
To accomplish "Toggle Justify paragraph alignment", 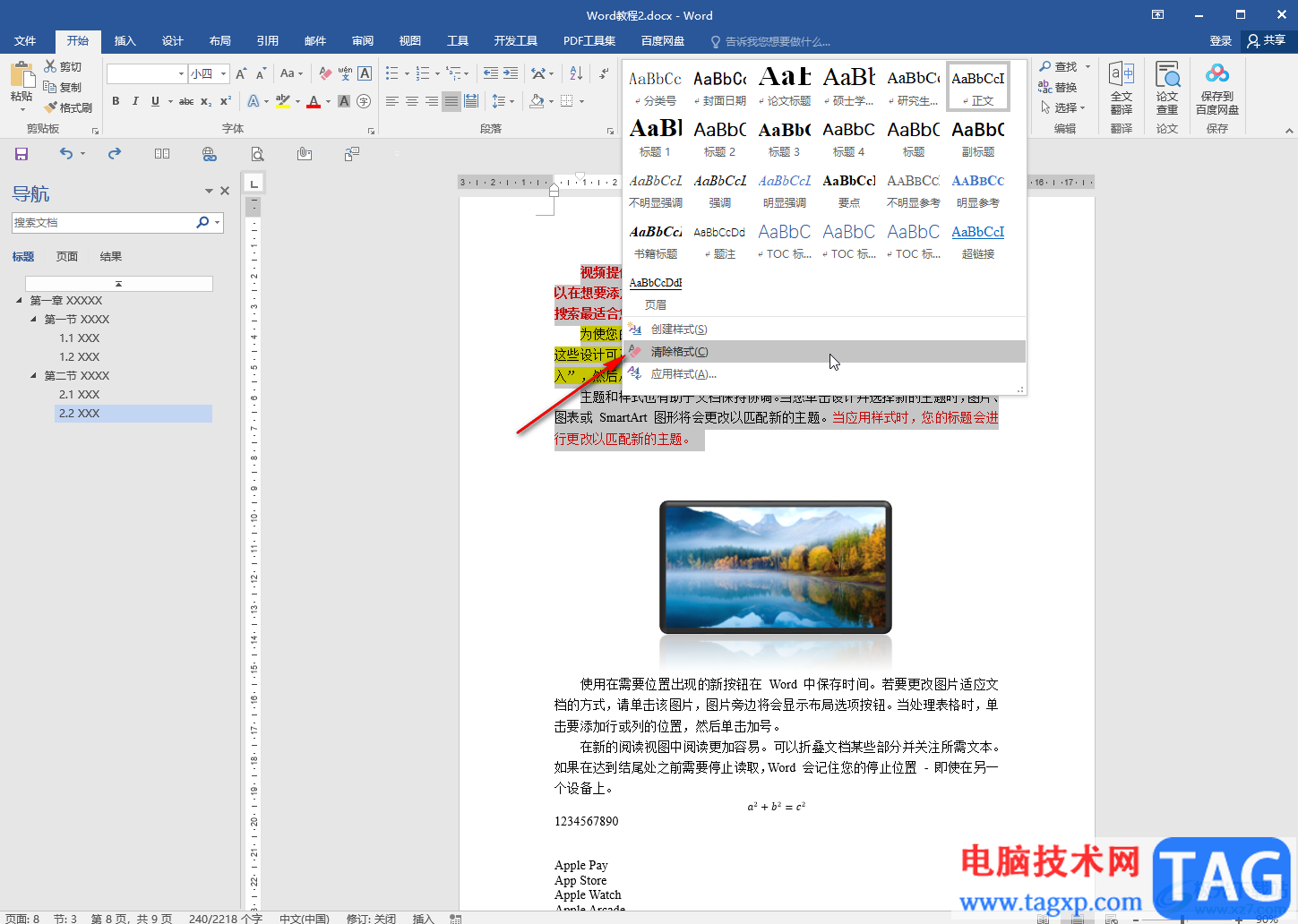I will pos(451,101).
